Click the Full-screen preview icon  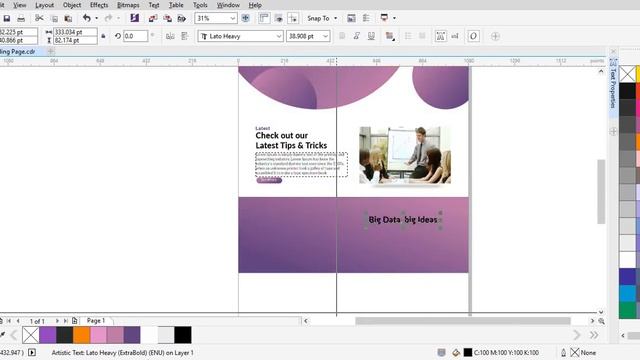pyautogui.click(x=245, y=18)
